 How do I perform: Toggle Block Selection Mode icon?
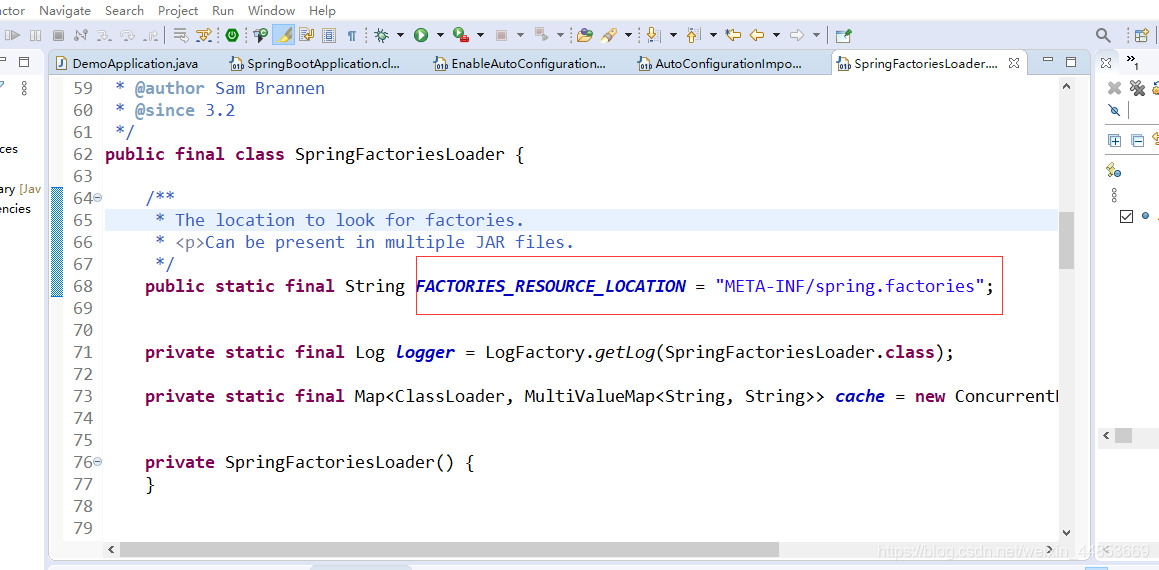(x=329, y=35)
